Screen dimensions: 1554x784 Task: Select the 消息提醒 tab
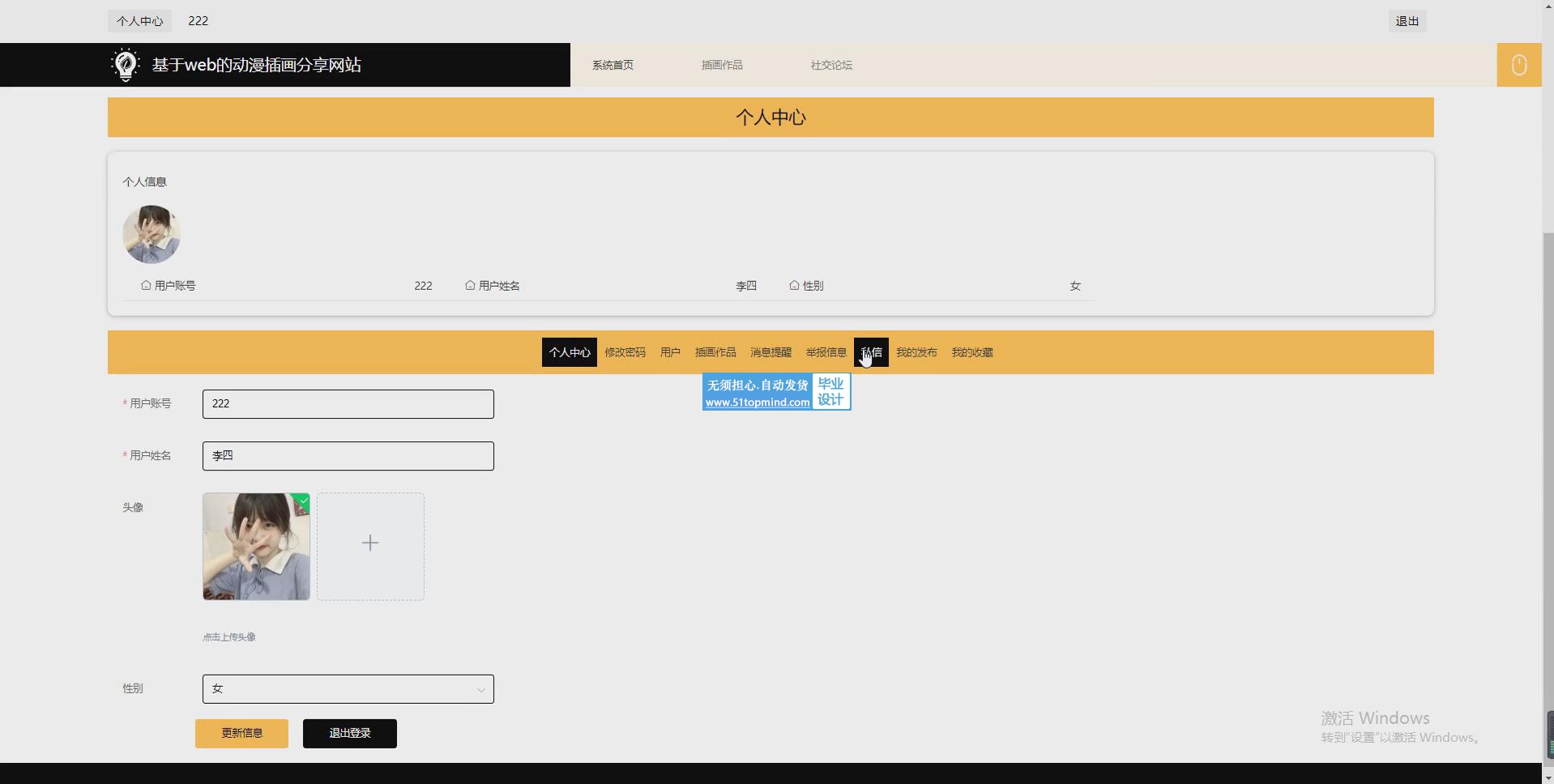point(771,352)
